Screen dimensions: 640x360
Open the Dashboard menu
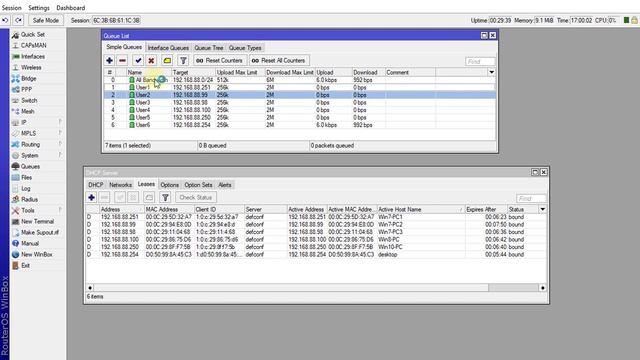click(x=71, y=8)
